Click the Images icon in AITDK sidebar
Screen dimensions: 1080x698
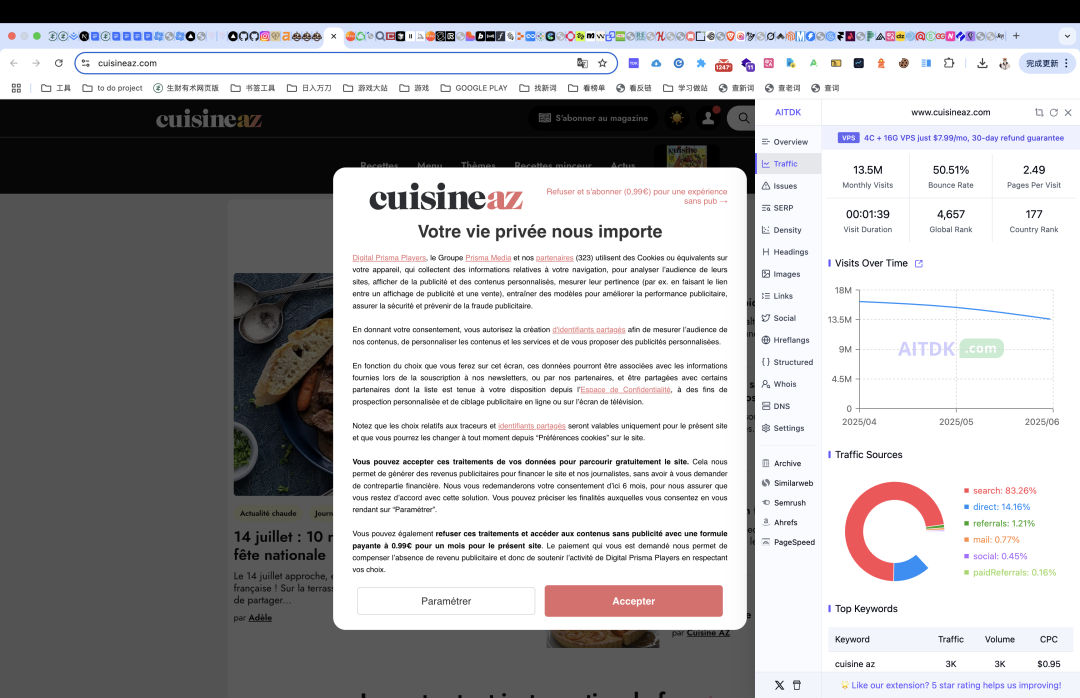click(766, 274)
